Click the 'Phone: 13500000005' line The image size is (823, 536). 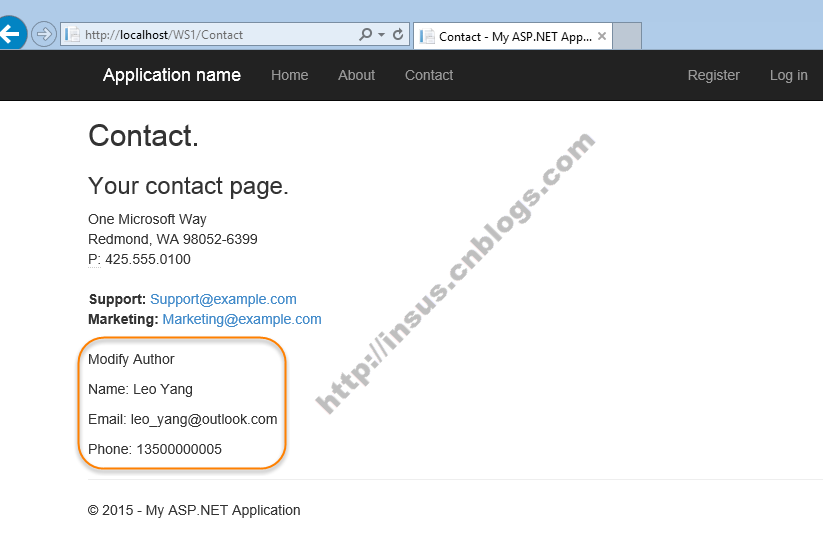pyautogui.click(x=155, y=449)
